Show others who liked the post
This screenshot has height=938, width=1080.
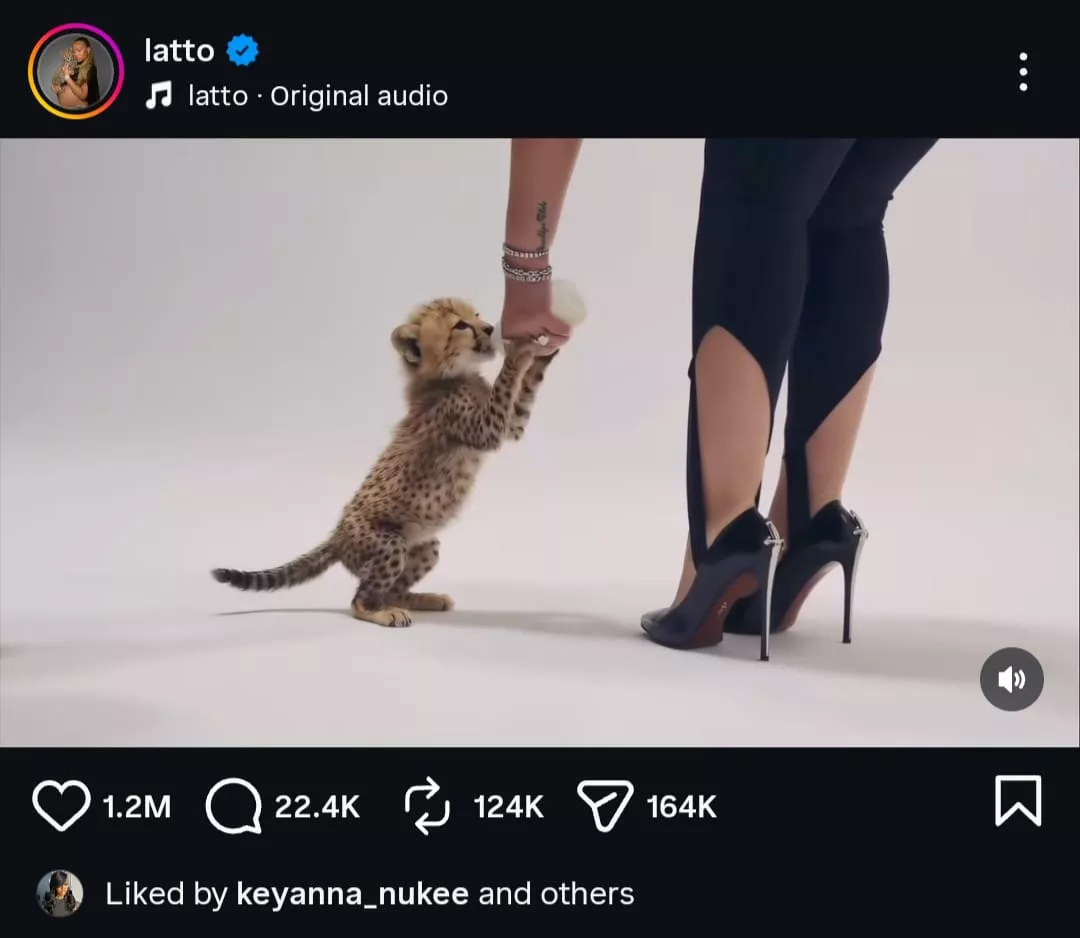[x=585, y=893]
